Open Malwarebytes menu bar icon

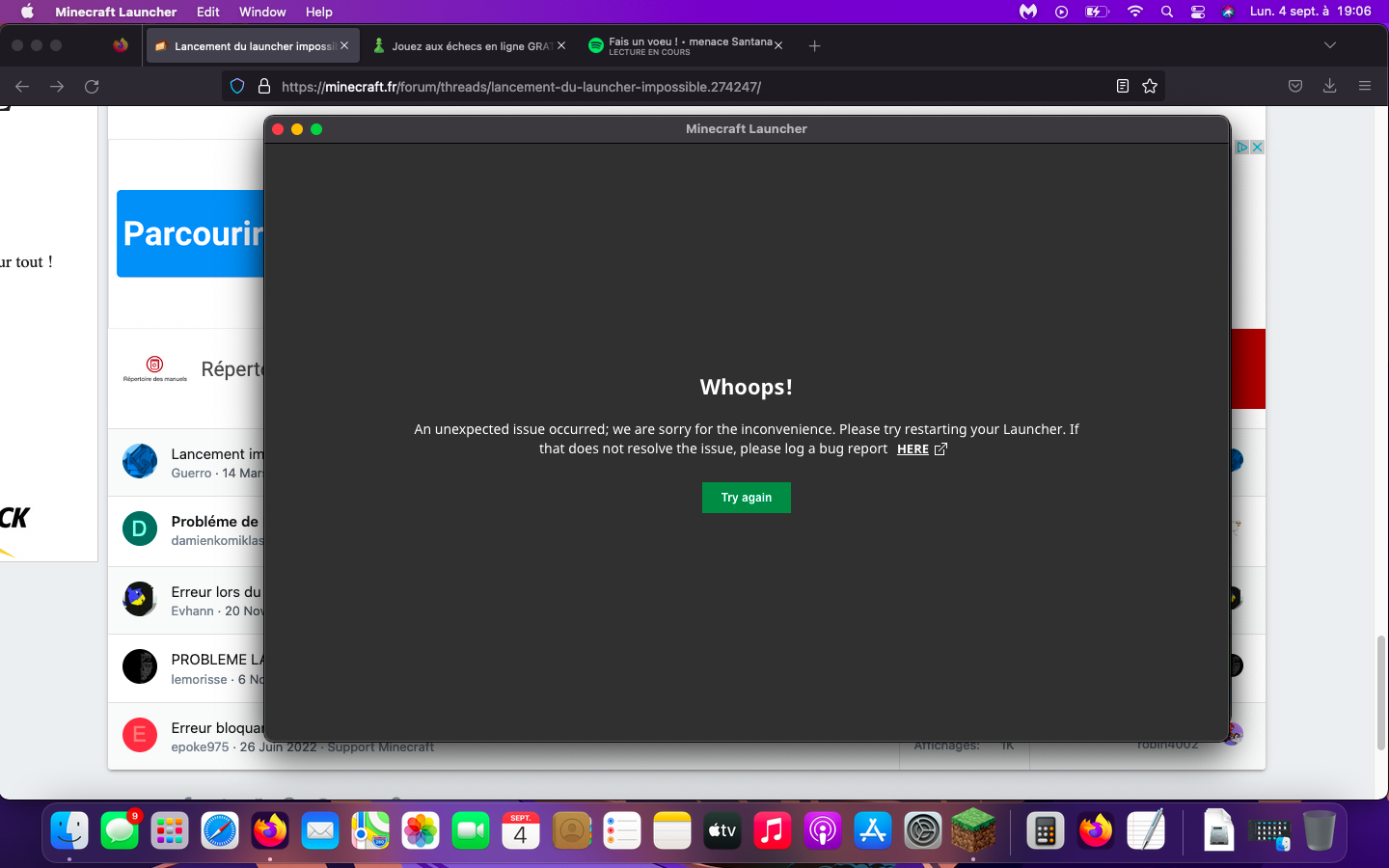(x=1028, y=12)
